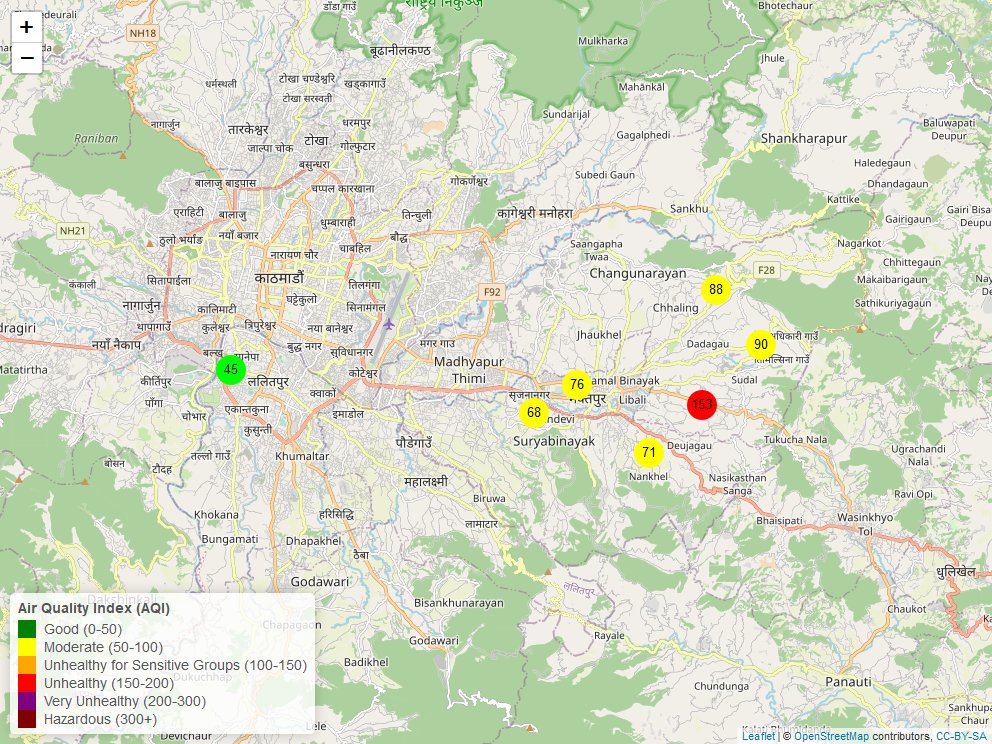
Task: Click the Gagalphedi place label
Action: pos(643,135)
